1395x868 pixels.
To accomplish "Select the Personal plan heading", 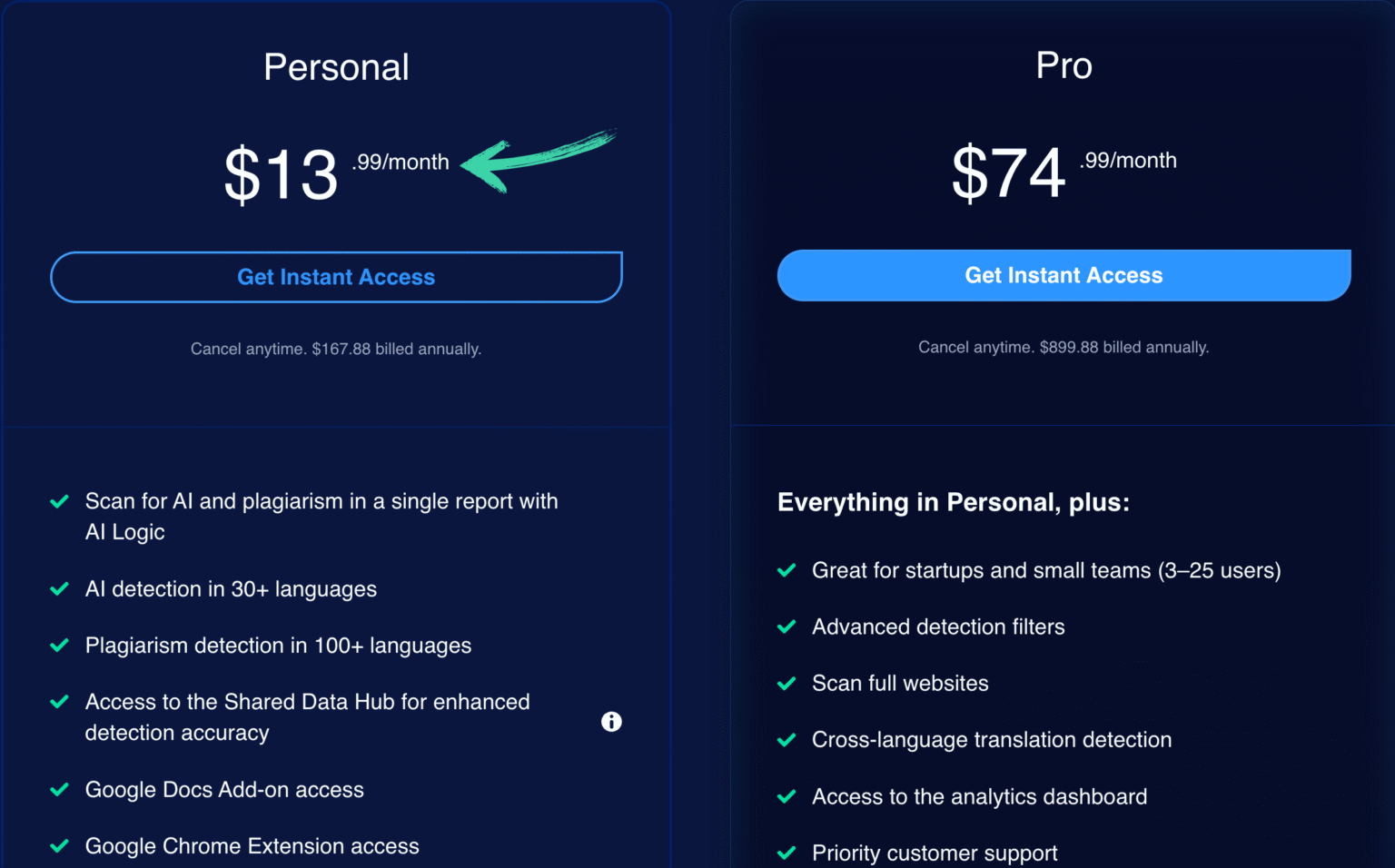I will coord(336,66).
